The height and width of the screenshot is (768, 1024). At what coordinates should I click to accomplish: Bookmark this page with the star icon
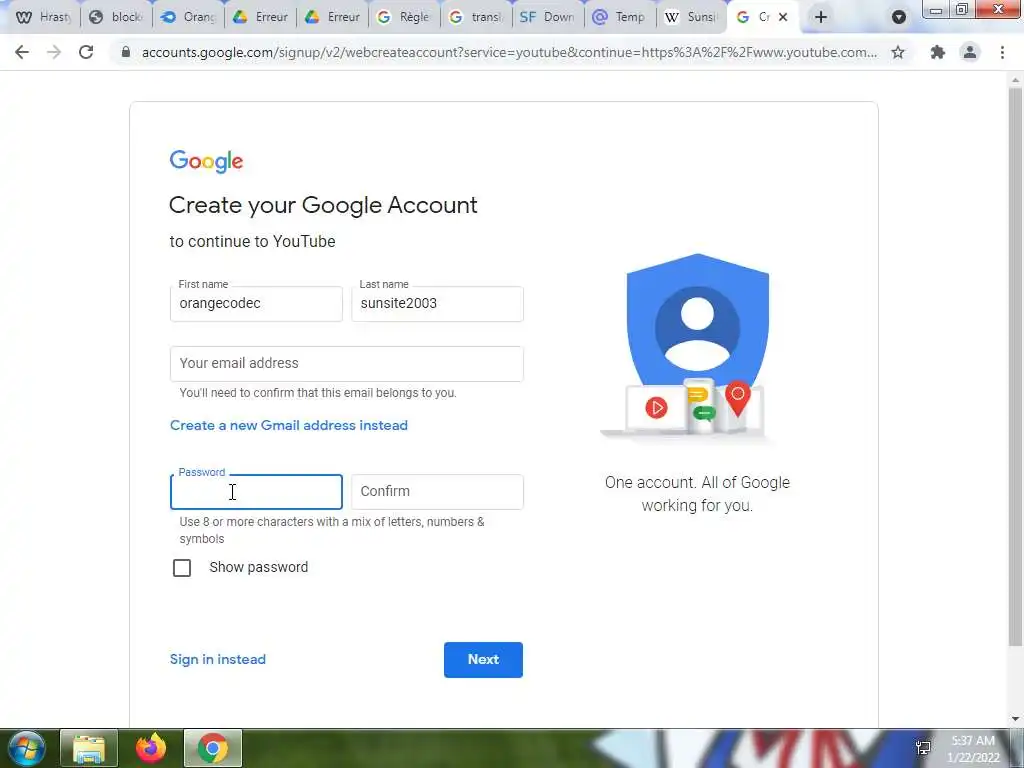(x=898, y=52)
